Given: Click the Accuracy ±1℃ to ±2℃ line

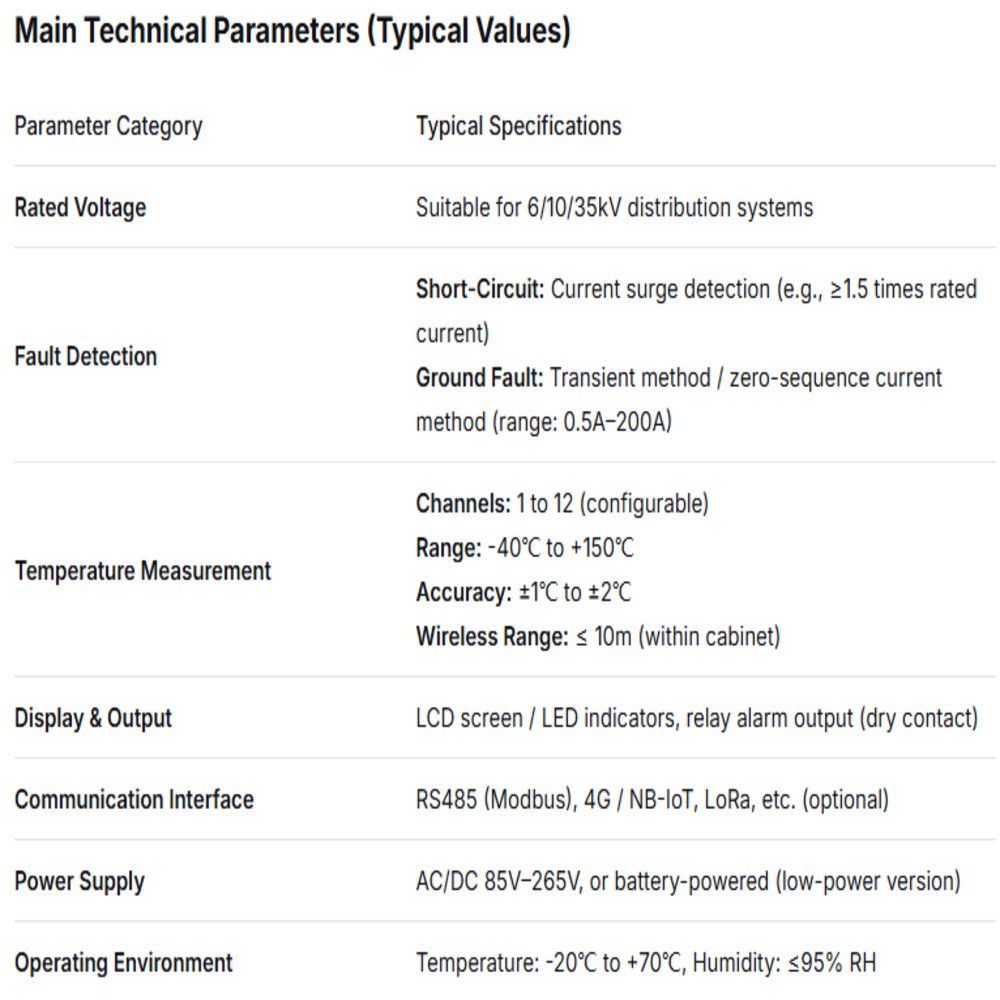Looking at the screenshot, I should (524, 593).
